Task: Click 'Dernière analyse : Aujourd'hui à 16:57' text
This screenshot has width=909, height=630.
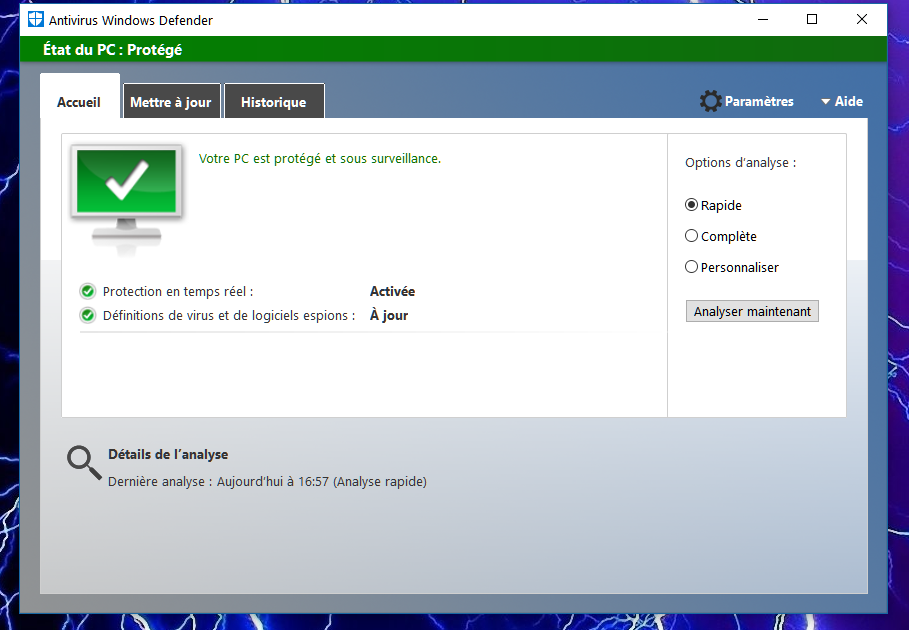Action: coord(219,482)
